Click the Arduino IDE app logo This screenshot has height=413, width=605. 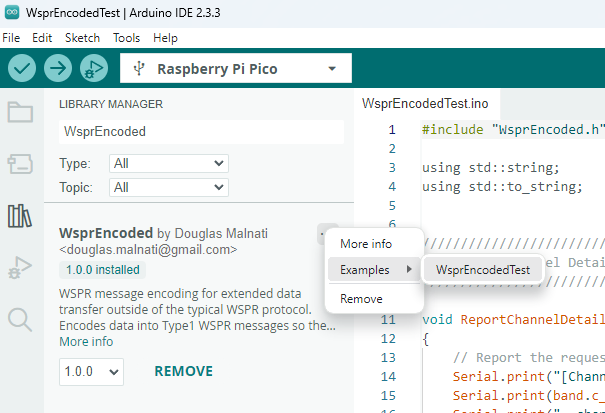[x=11, y=11]
